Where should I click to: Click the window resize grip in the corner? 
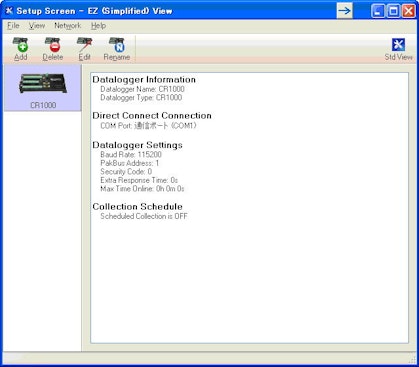[x=412, y=359]
